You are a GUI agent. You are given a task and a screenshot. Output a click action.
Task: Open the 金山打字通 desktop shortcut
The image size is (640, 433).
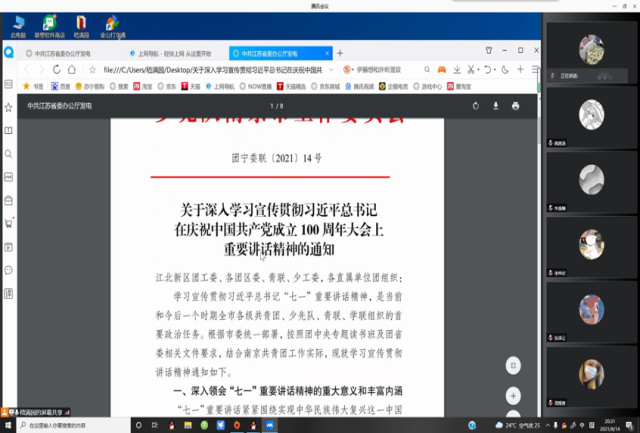click(113, 27)
